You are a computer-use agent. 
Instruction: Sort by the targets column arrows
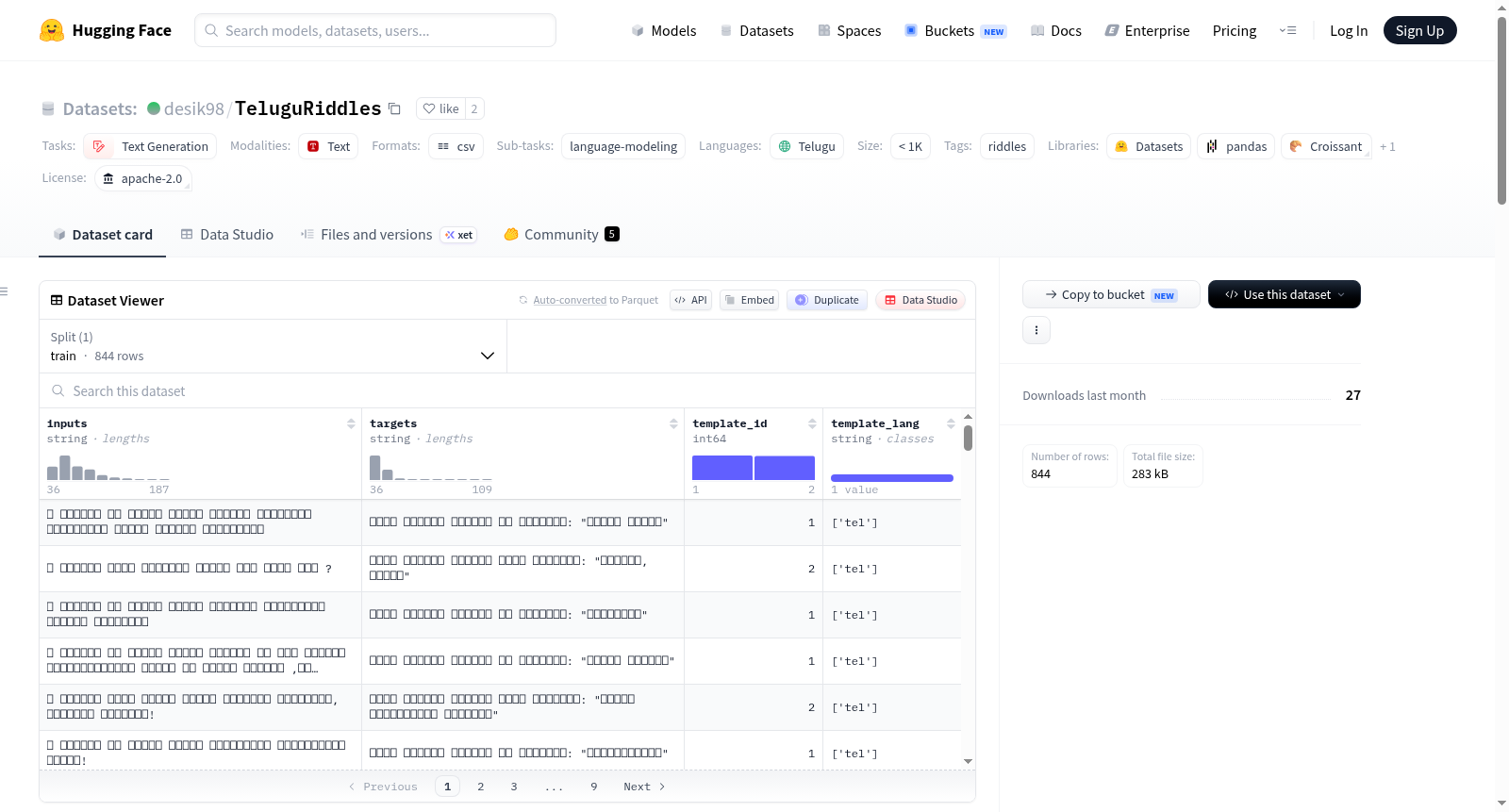point(673,423)
